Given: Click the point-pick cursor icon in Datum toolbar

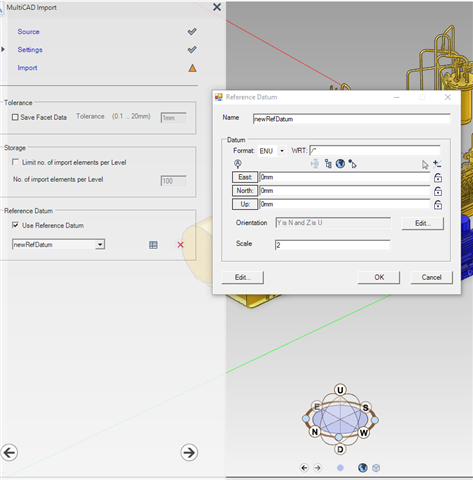Looking at the screenshot, I should (352, 164).
